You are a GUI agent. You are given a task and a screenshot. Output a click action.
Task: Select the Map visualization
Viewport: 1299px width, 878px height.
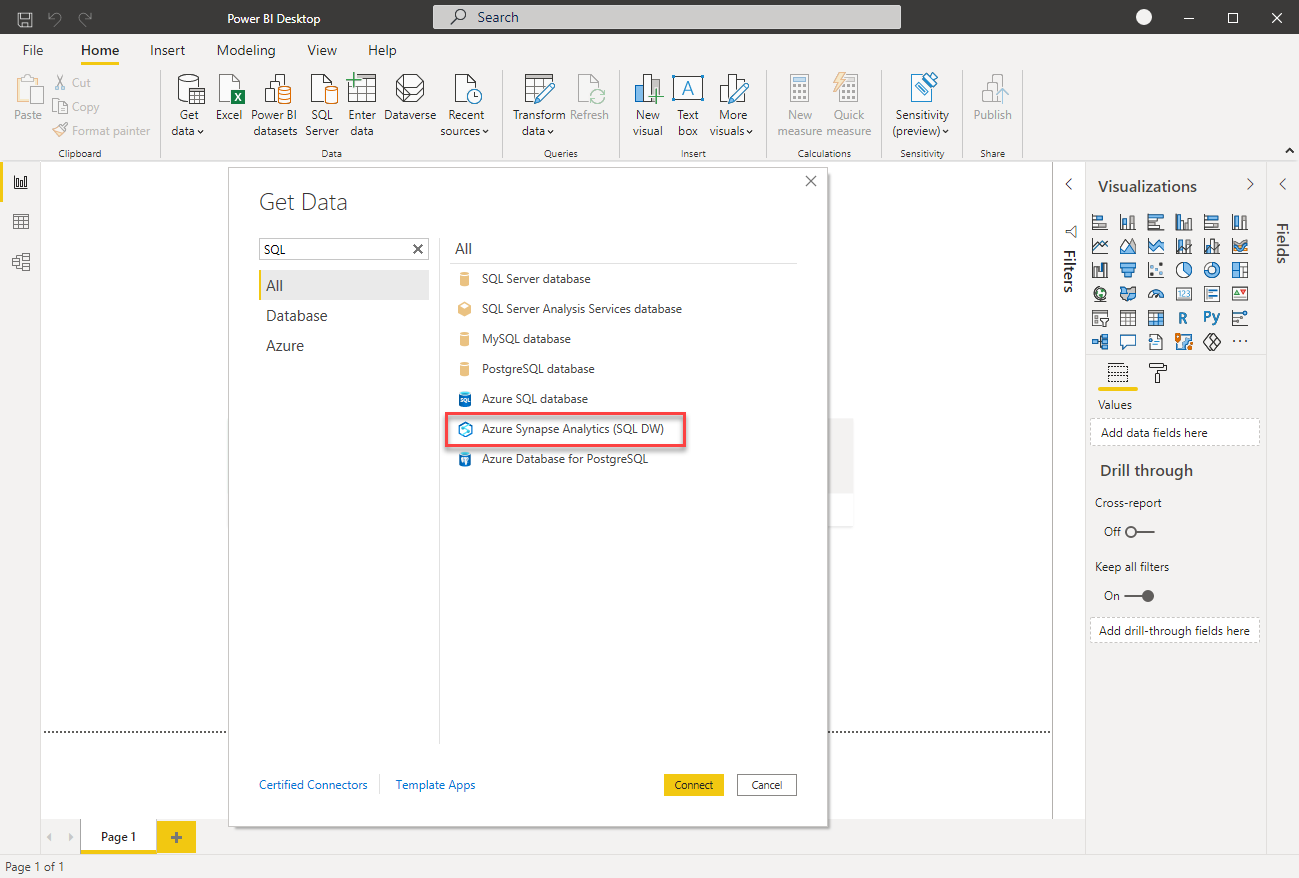coord(1100,293)
